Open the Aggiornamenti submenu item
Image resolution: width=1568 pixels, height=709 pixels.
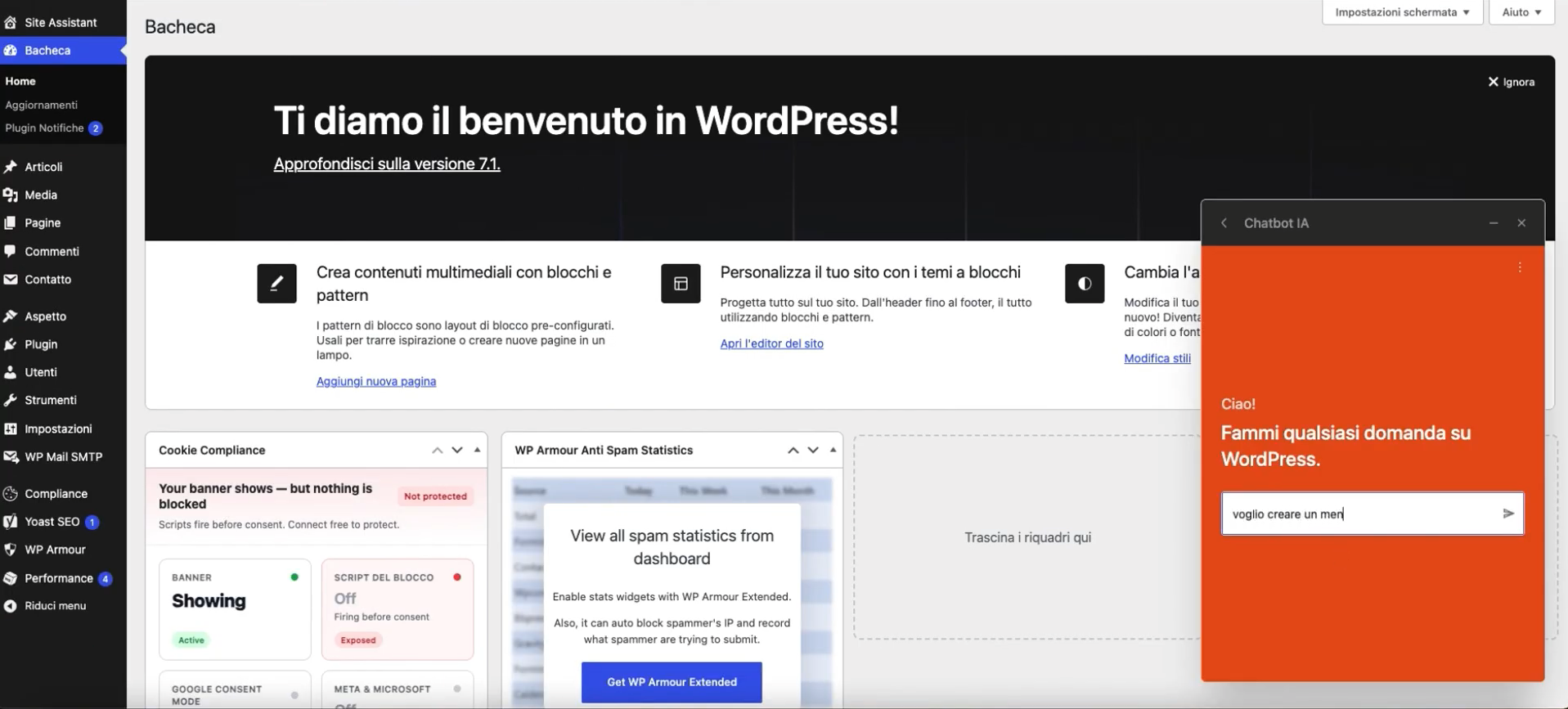pos(41,105)
